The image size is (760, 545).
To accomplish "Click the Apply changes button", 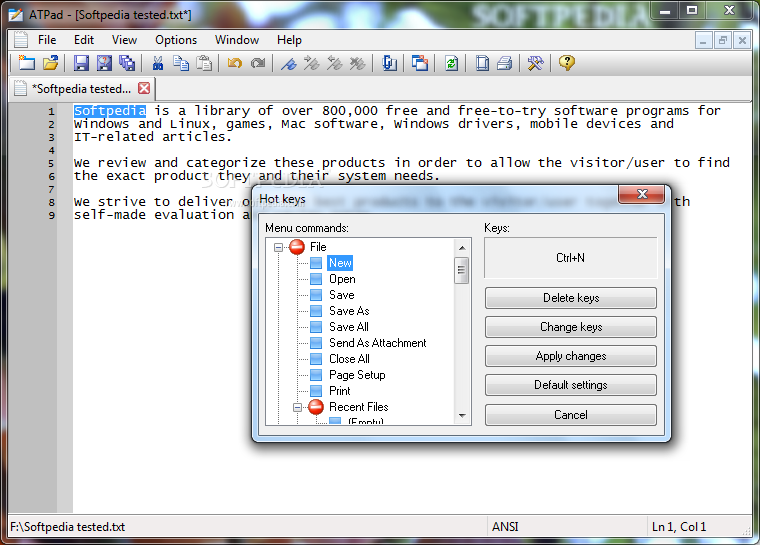I will (x=571, y=356).
